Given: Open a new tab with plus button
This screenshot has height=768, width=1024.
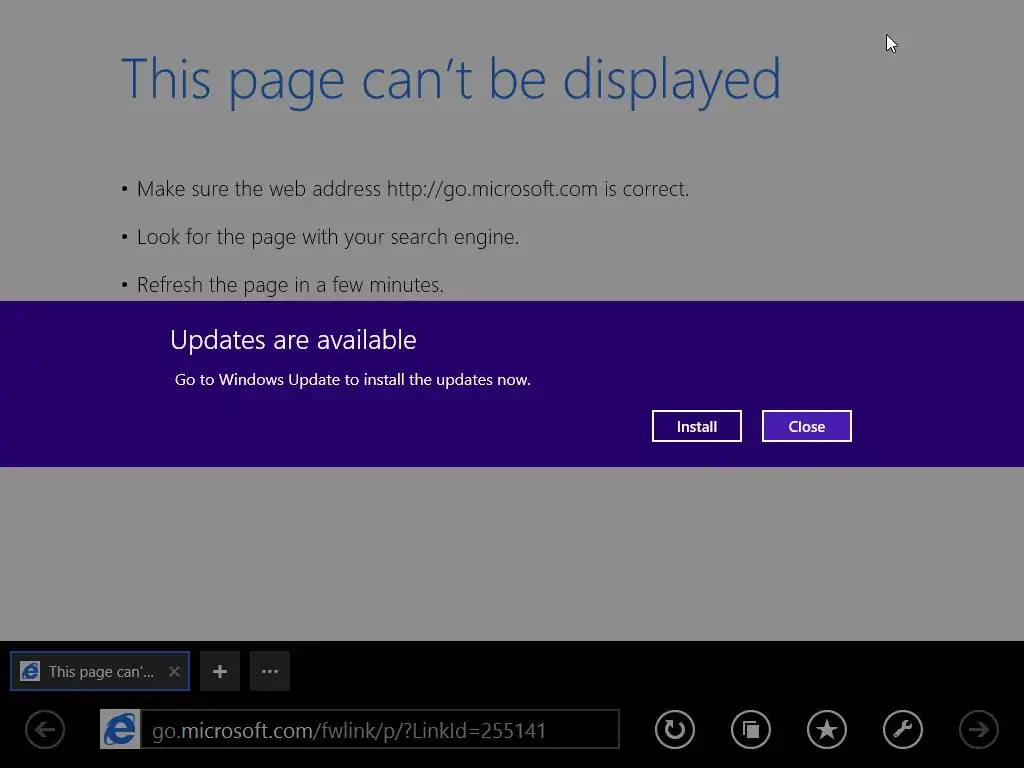Looking at the screenshot, I should tap(220, 671).
